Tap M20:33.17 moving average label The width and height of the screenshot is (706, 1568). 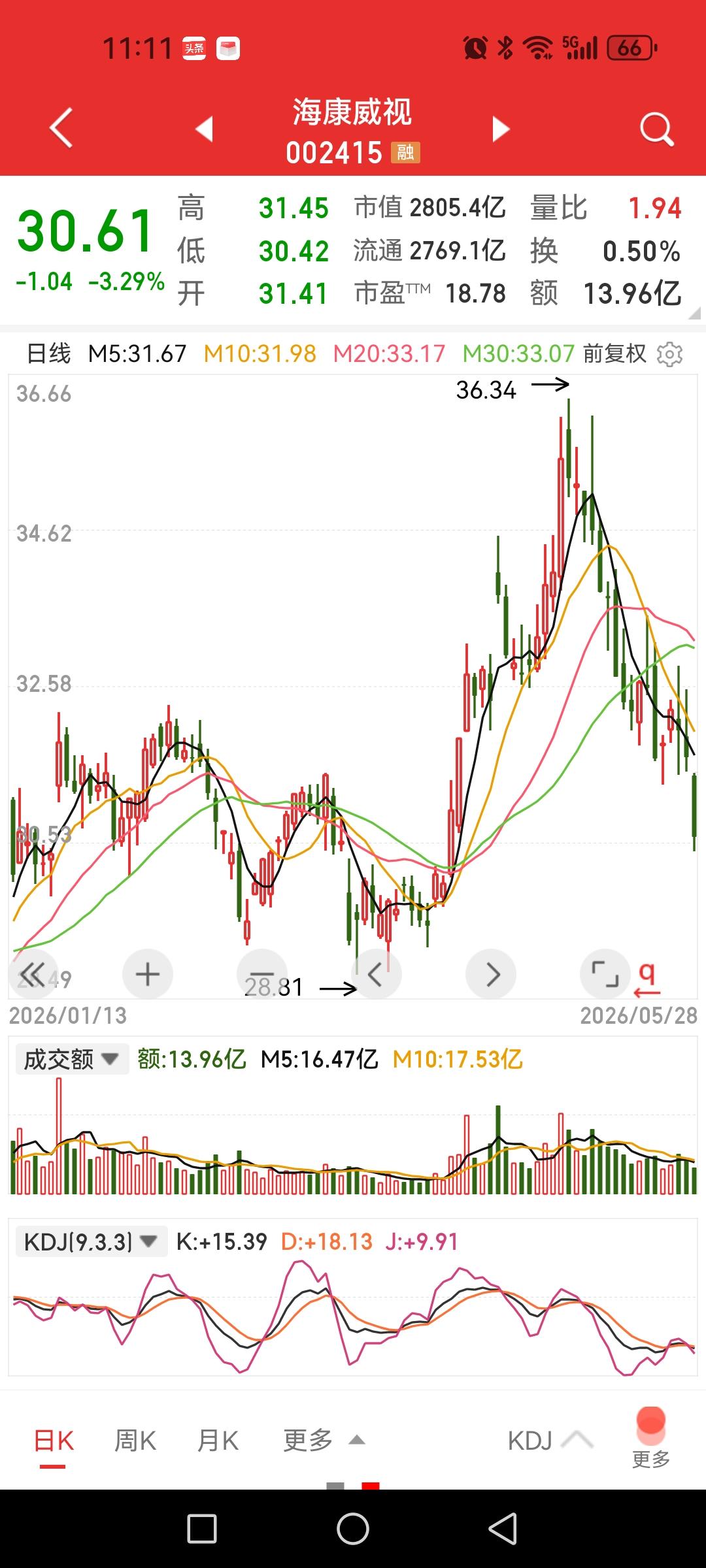389,354
